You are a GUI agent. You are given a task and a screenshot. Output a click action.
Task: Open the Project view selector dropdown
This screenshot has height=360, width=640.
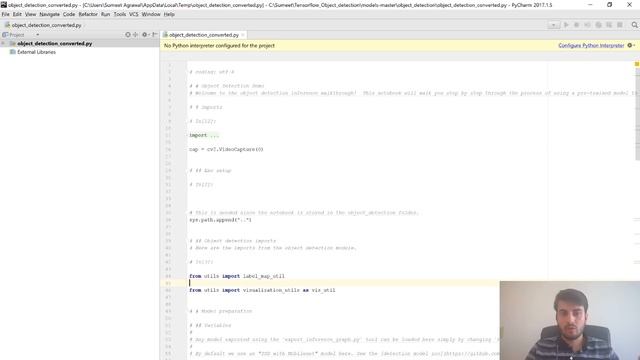38,35
